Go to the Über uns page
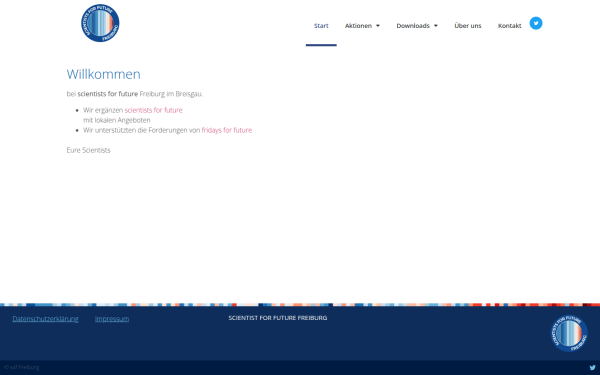Screen dimensions: 600x375 (x=468, y=26)
